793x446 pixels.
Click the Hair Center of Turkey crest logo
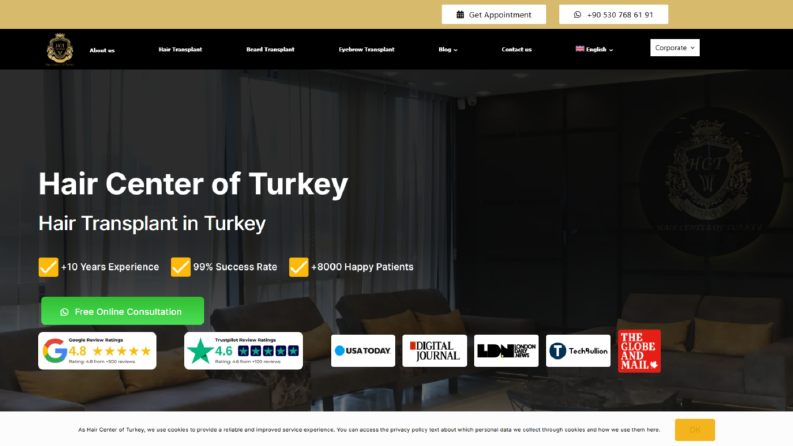tap(60, 50)
